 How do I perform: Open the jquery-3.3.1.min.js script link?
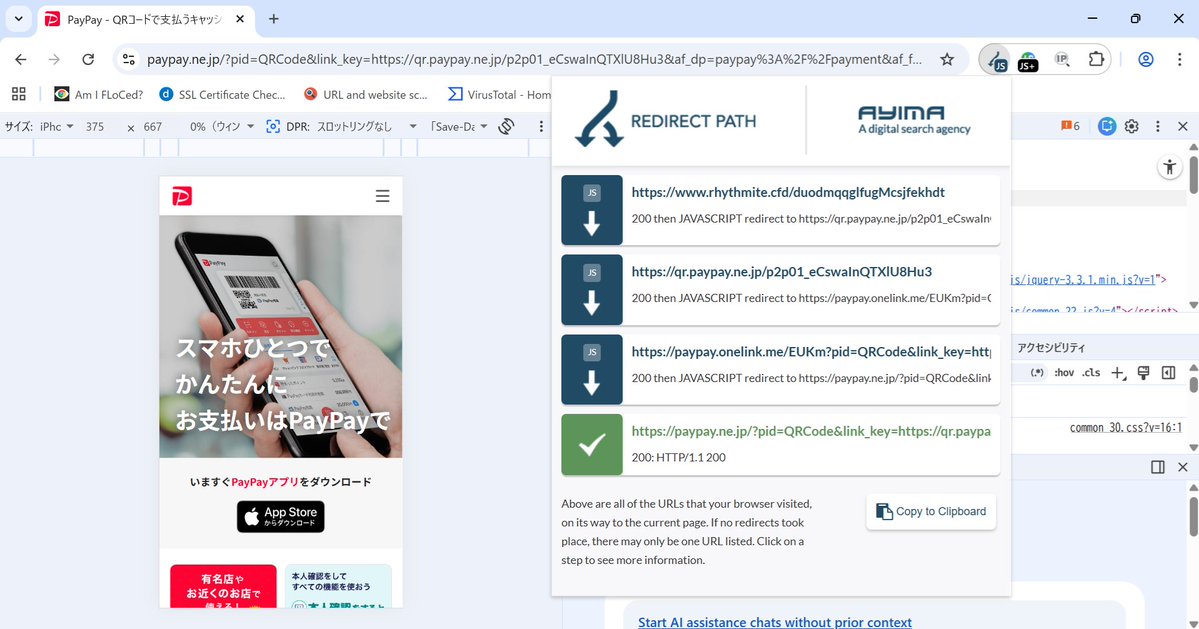[1083, 280]
